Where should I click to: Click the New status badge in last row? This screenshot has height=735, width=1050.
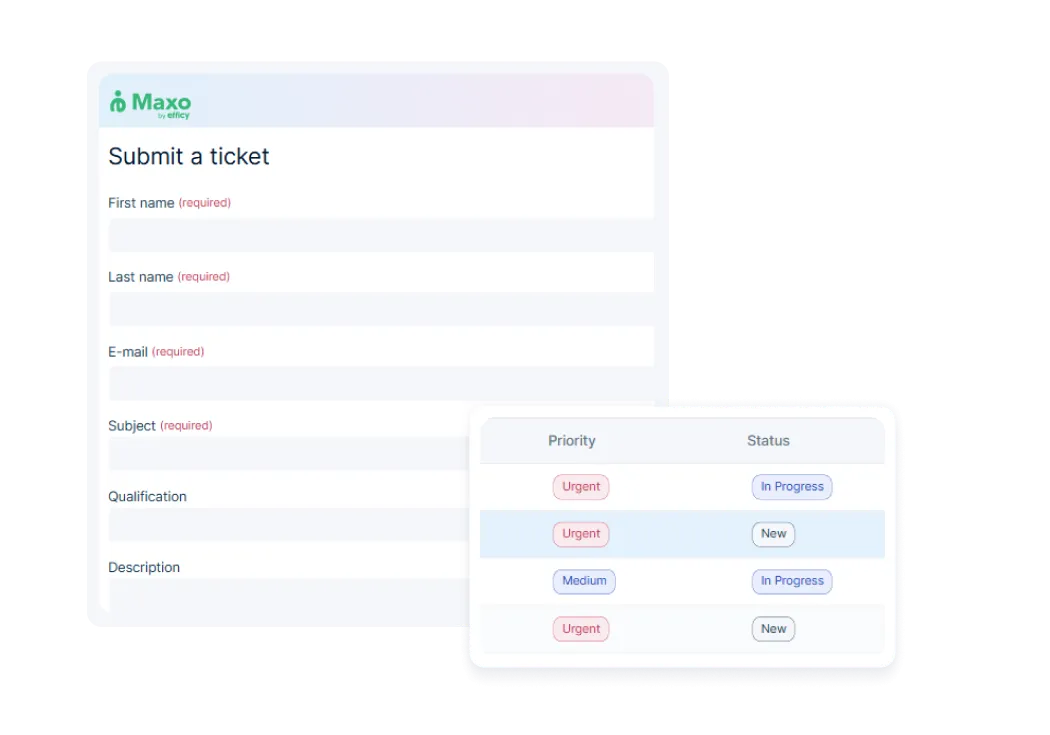tap(773, 629)
